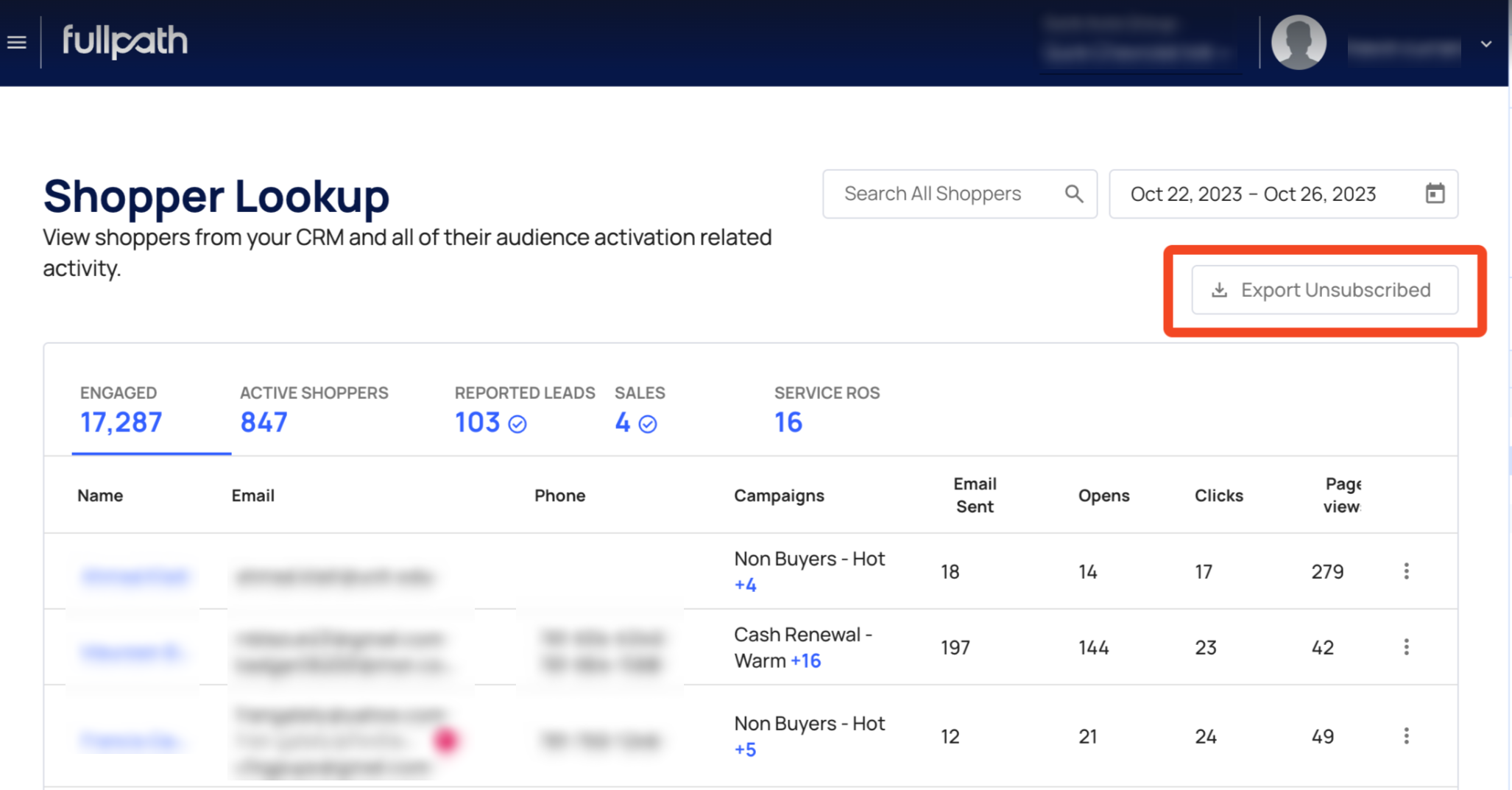Select the Reported Leads tab
Screen dimensions: 1512x790
pyautogui.click(x=524, y=409)
